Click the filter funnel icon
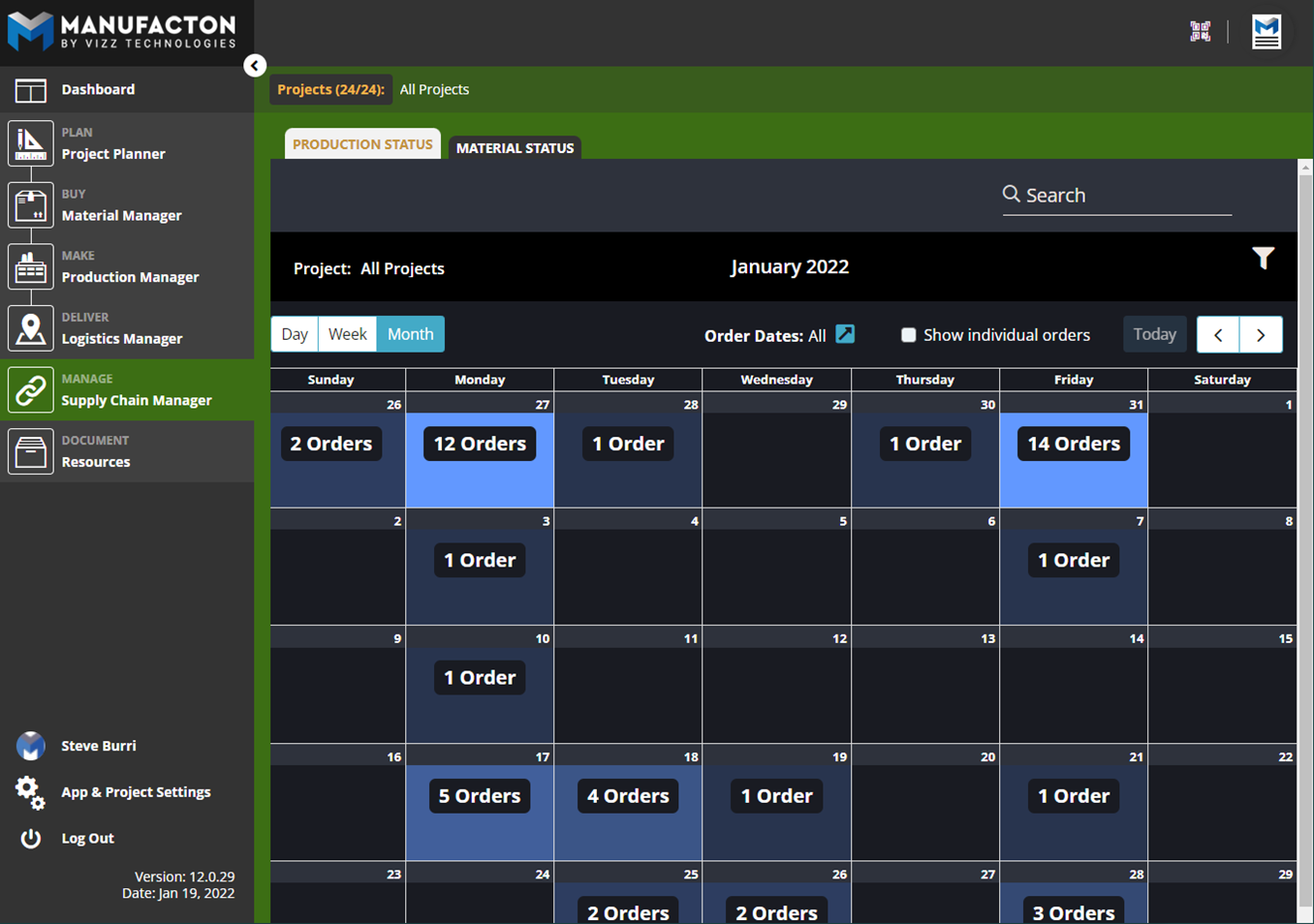The image size is (1314, 924). tap(1263, 258)
